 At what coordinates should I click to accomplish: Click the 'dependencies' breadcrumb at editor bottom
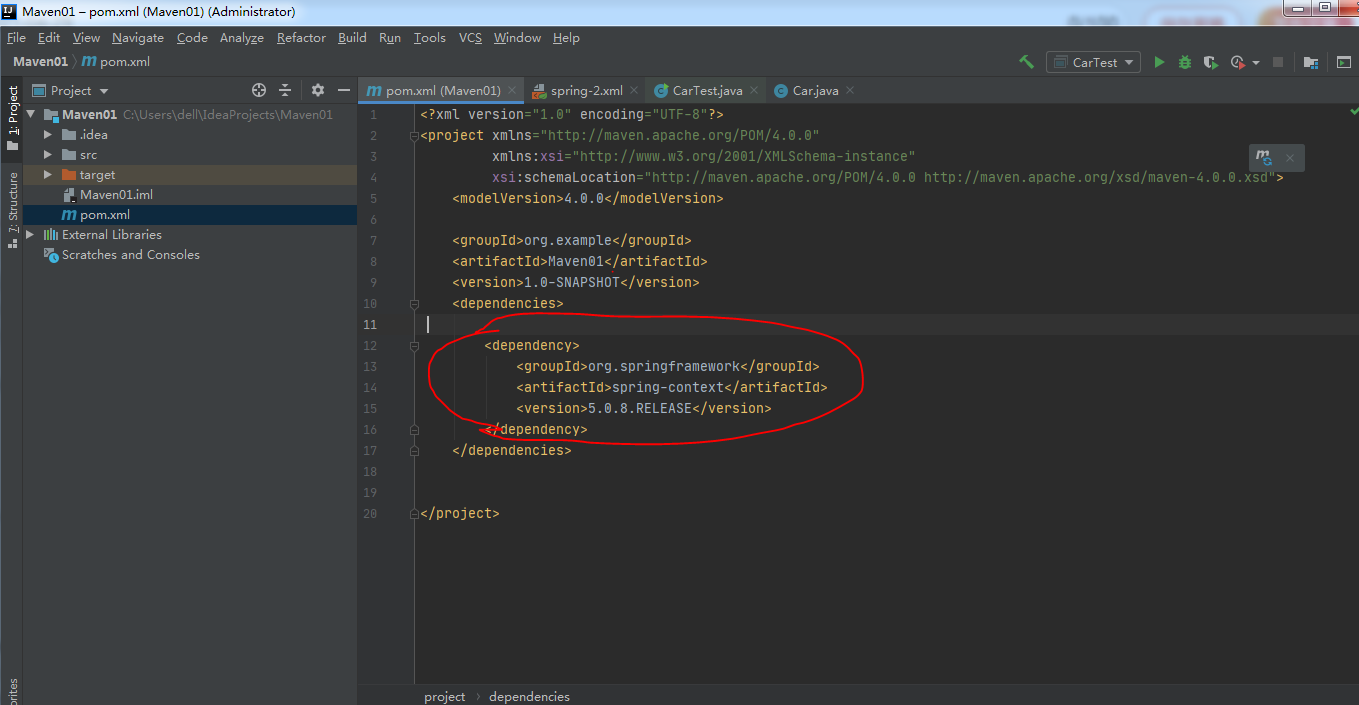[x=529, y=696]
